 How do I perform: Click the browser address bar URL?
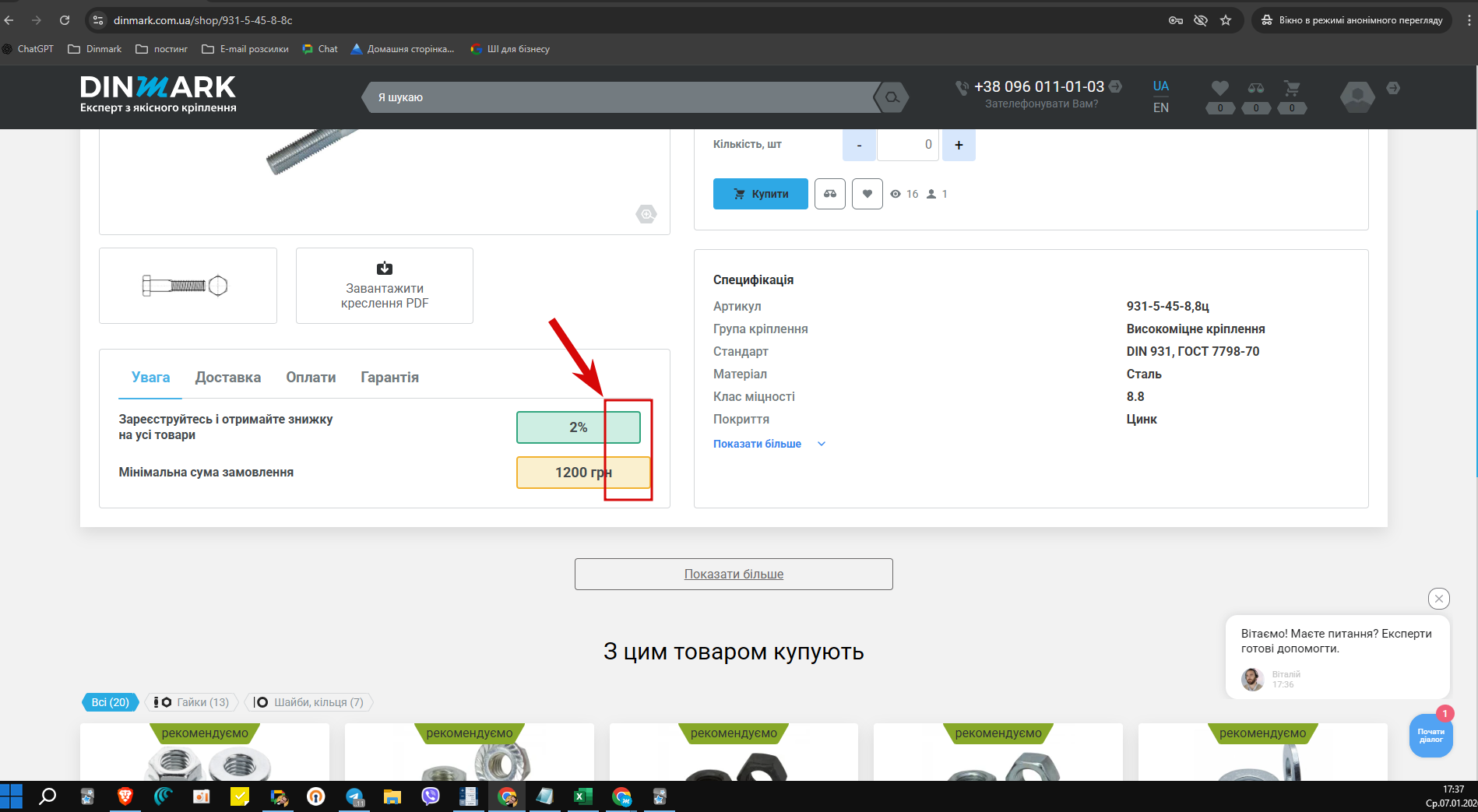click(x=203, y=20)
